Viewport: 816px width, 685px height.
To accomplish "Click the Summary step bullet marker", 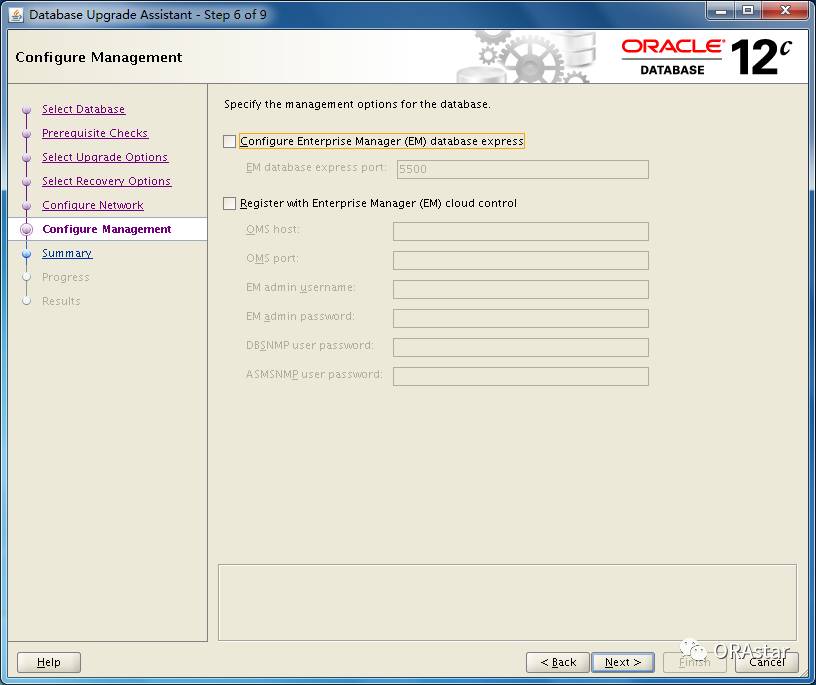I will (x=27, y=253).
